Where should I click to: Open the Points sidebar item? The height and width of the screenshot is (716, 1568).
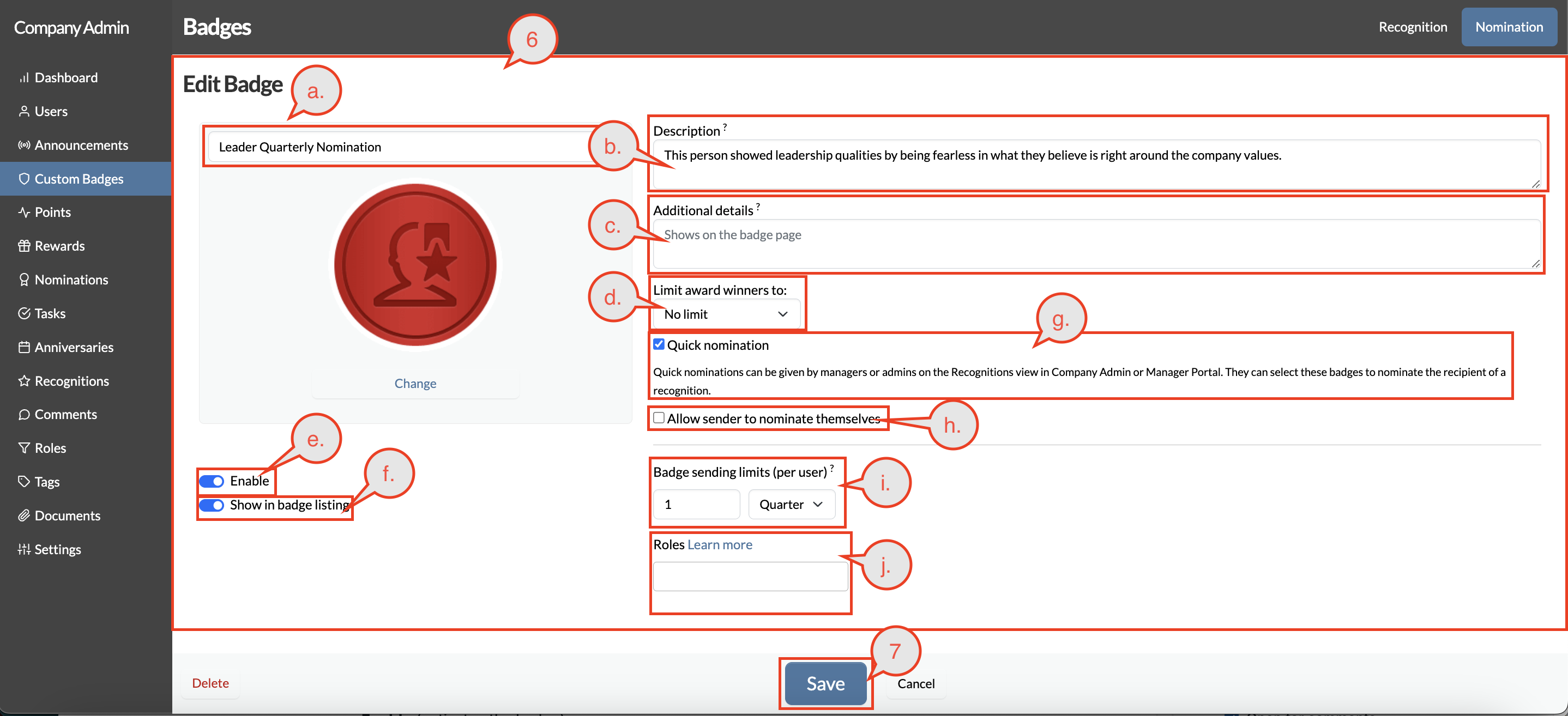[x=85, y=213]
